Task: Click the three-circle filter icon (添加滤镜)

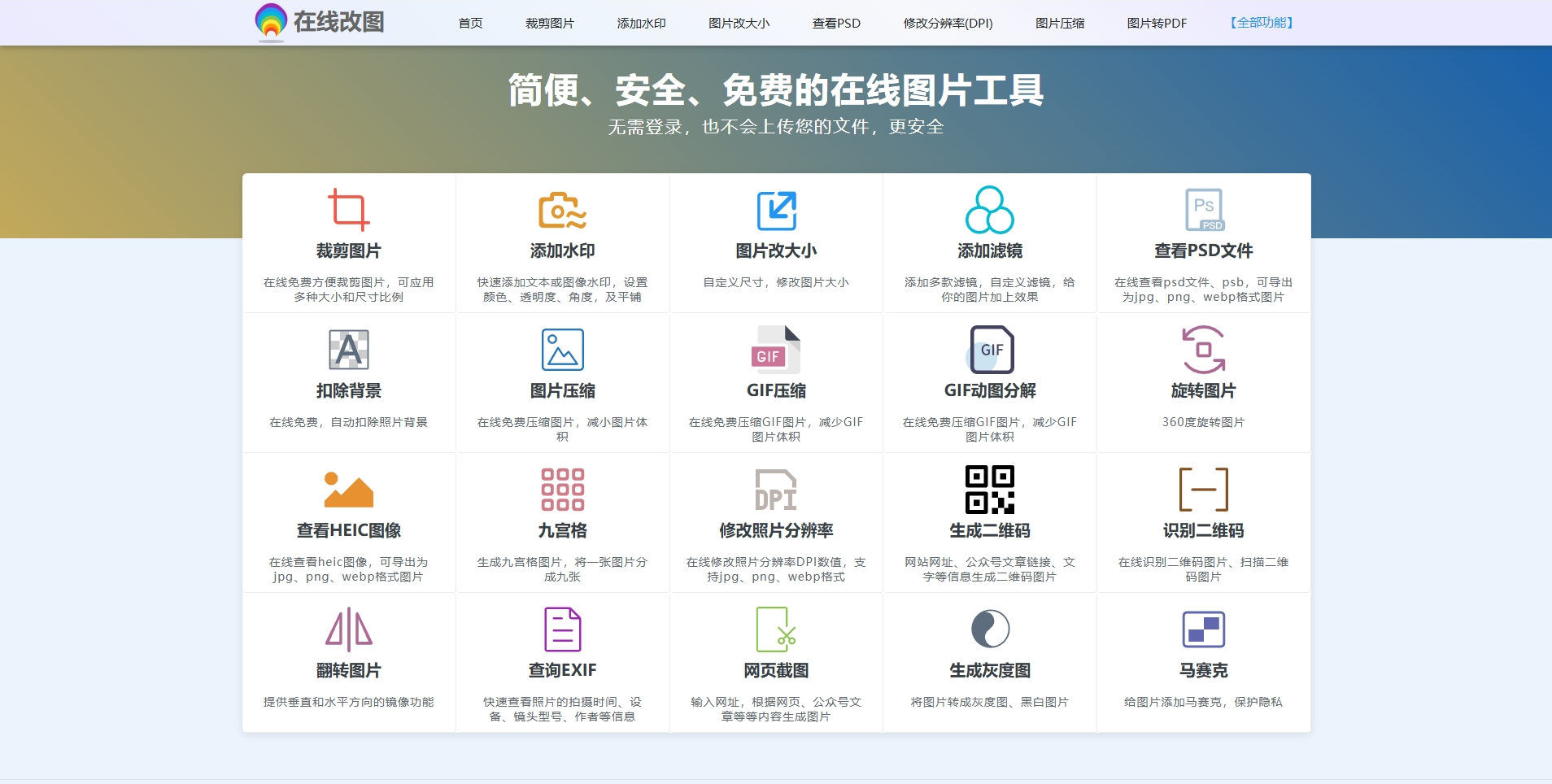Action: click(989, 210)
